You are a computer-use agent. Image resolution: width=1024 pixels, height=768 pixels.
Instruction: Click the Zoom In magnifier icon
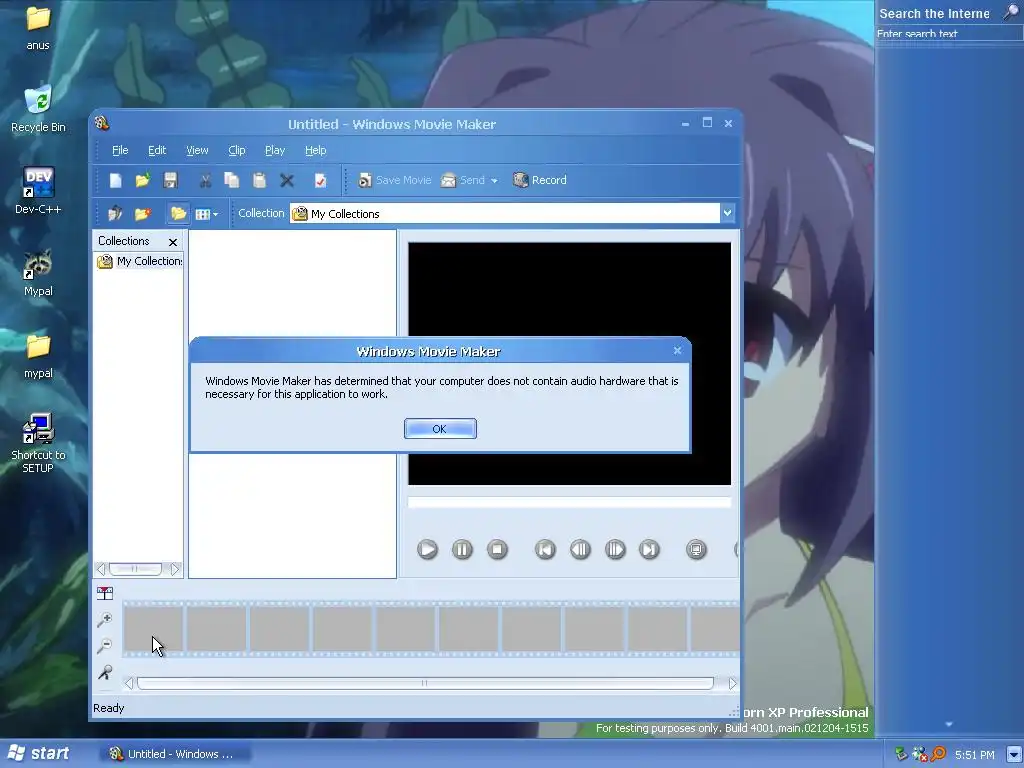pos(104,620)
